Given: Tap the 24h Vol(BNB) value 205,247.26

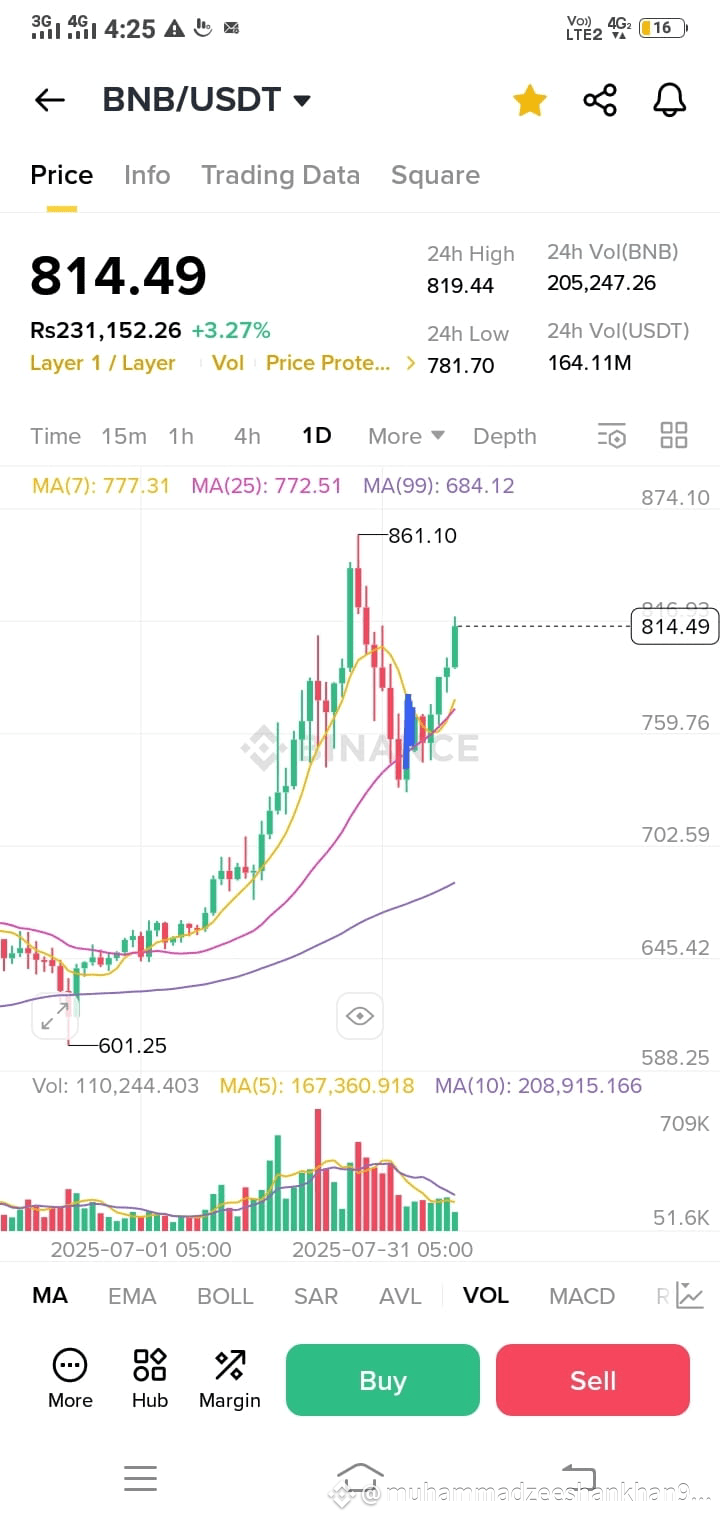Looking at the screenshot, I should [602, 283].
